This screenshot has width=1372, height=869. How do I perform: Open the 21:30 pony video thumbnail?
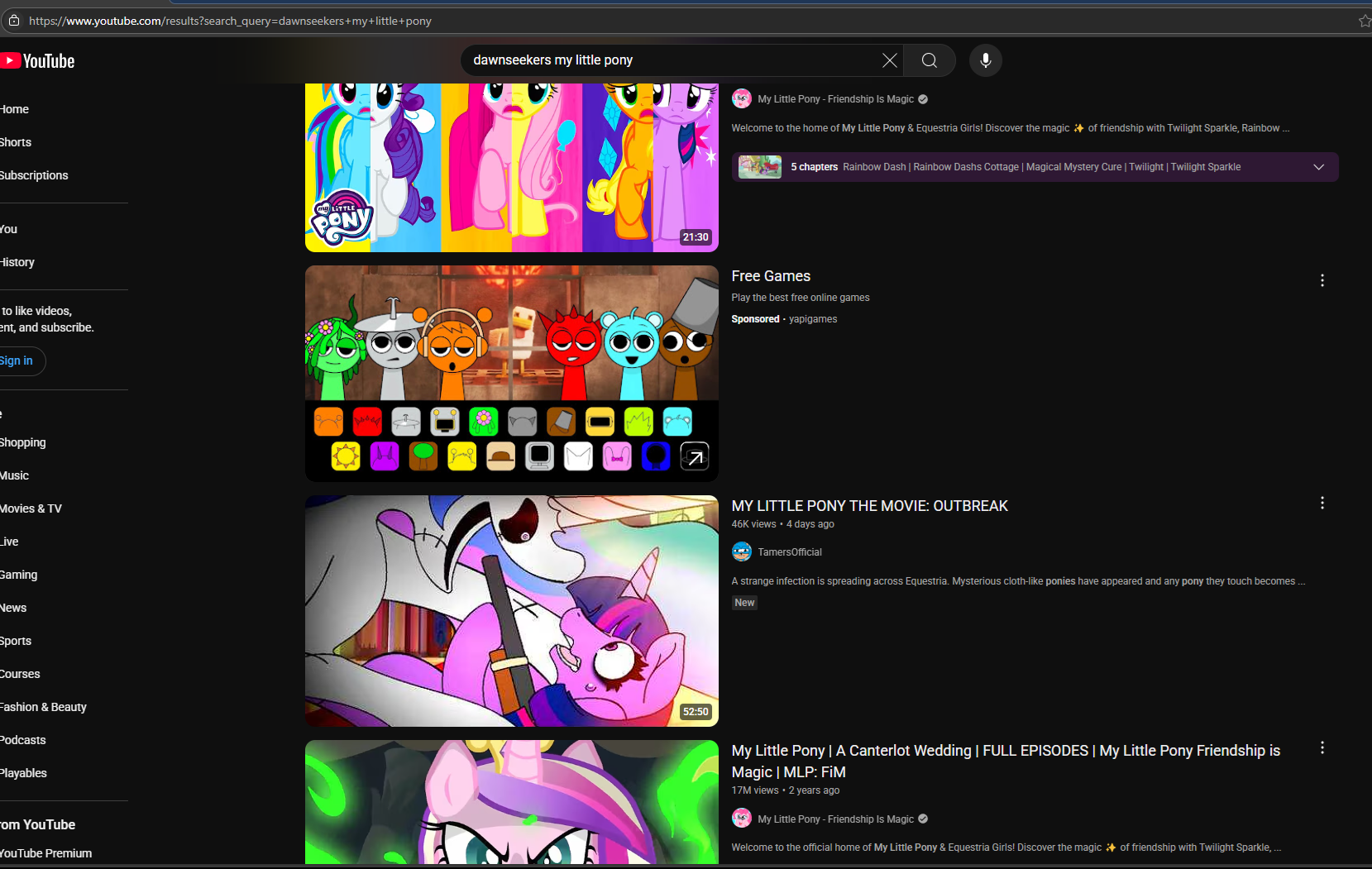click(512, 167)
